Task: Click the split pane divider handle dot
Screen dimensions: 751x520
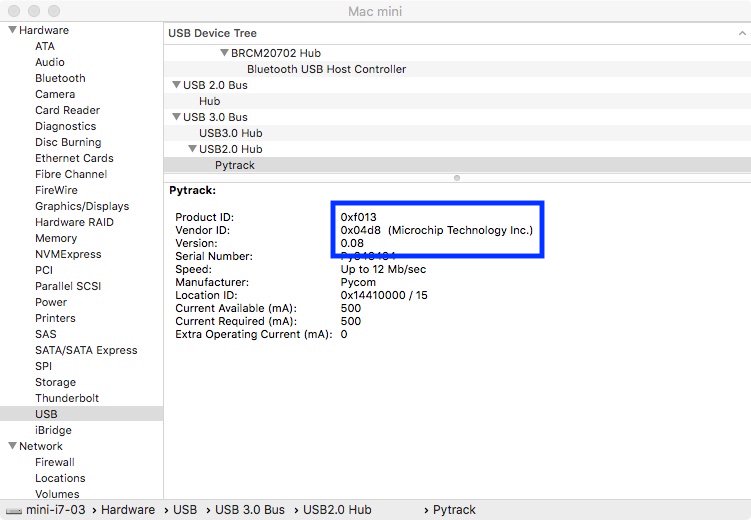Action: pos(457,178)
